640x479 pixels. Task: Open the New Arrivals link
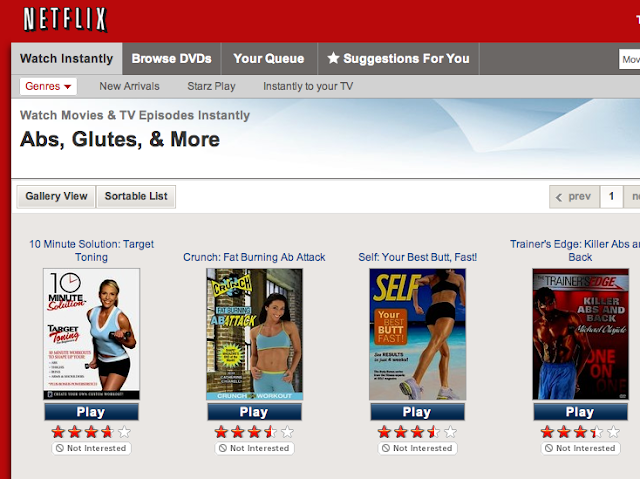tap(129, 86)
